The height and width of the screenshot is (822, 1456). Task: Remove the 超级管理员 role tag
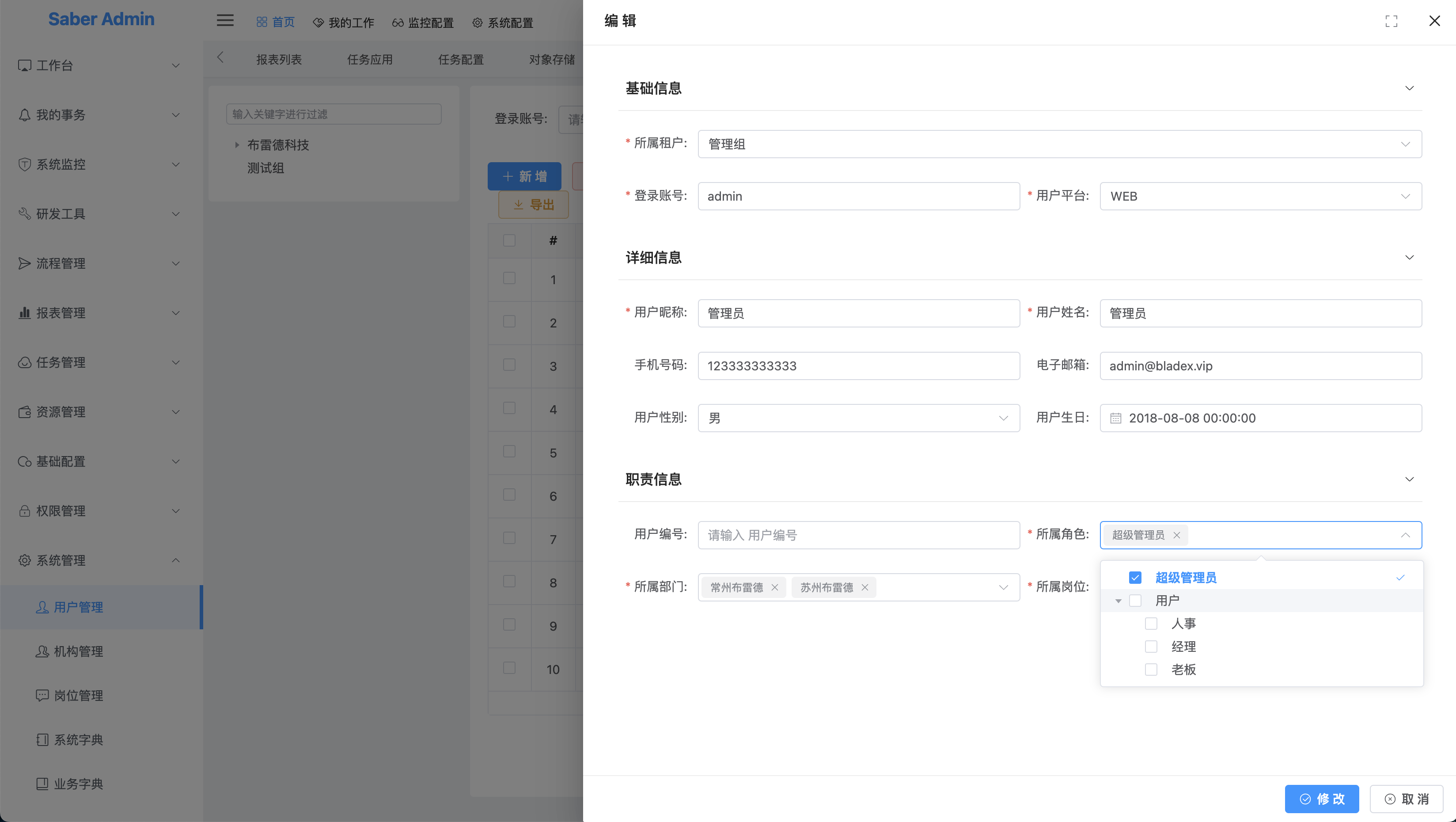(1176, 535)
